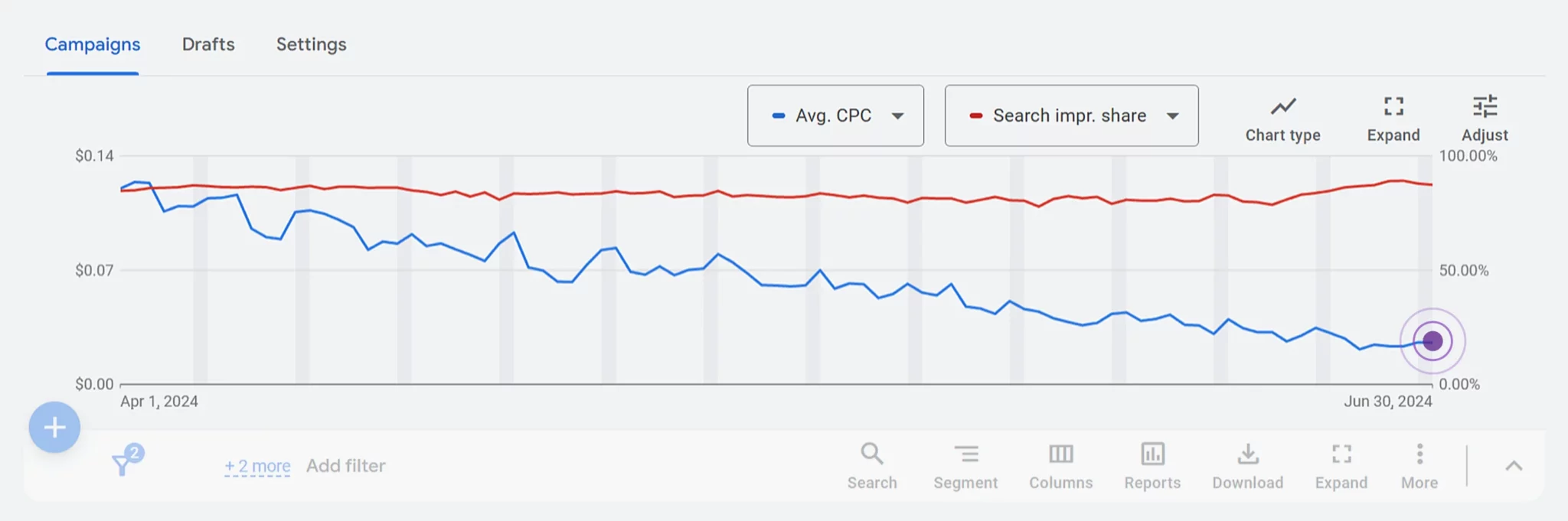Show the +2 more filters
The image size is (1568, 521).
click(256, 465)
